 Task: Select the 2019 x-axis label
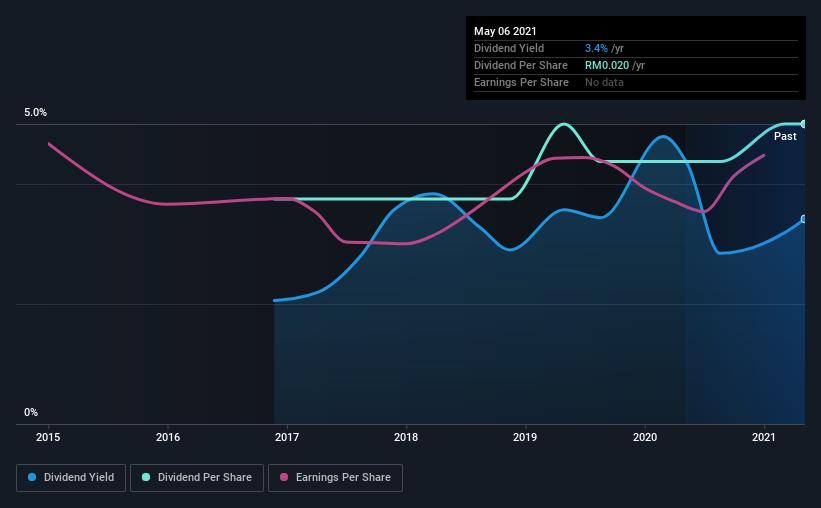[x=525, y=437]
